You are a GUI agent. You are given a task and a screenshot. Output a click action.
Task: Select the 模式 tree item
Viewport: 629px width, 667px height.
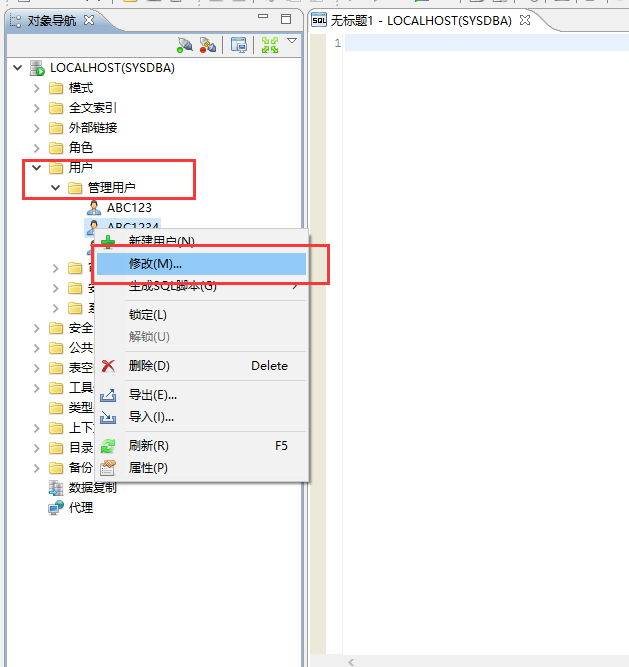81,88
